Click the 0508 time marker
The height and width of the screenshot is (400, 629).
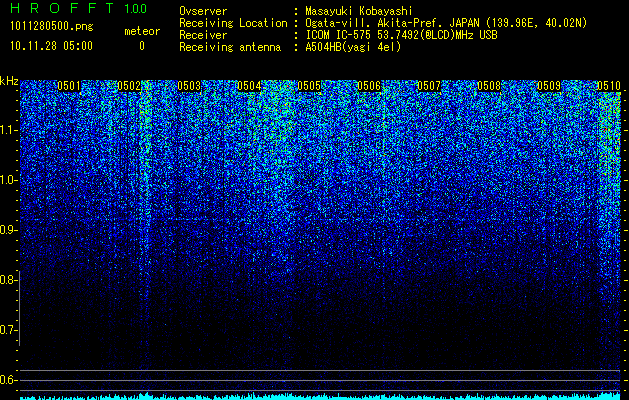[489, 86]
